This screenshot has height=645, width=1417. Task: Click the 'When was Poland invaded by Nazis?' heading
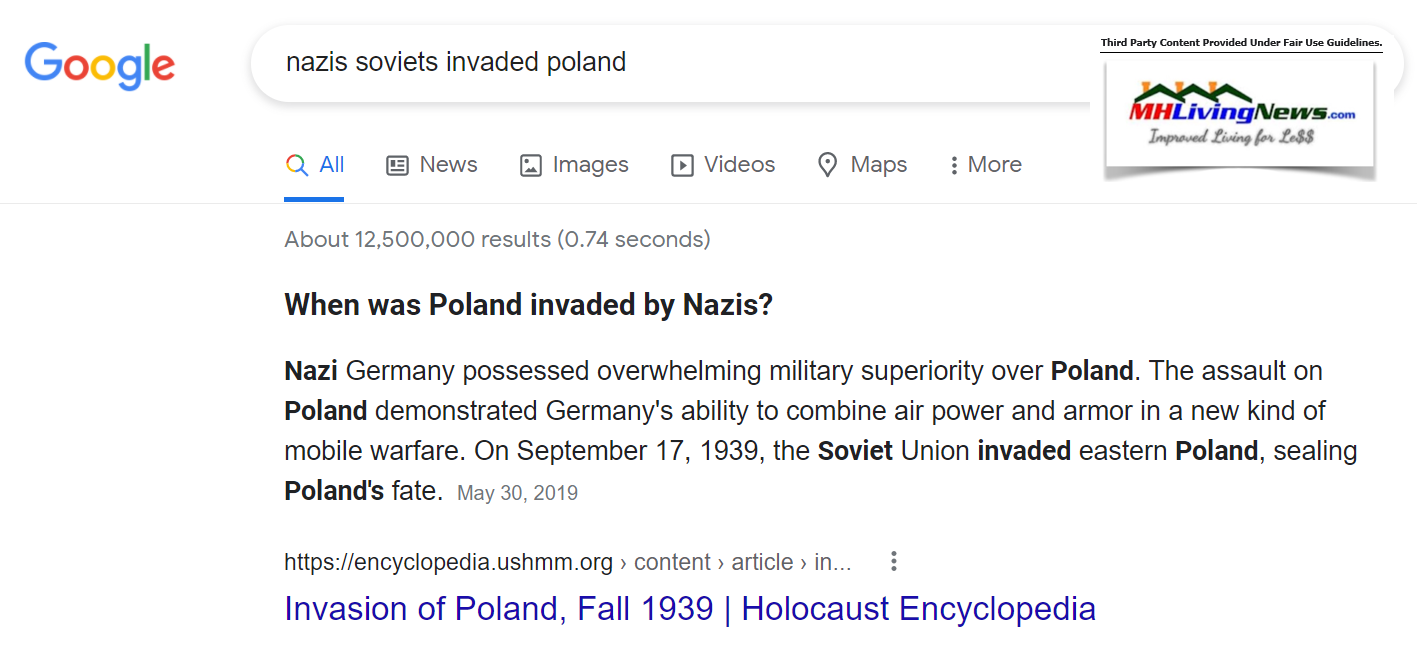point(529,305)
